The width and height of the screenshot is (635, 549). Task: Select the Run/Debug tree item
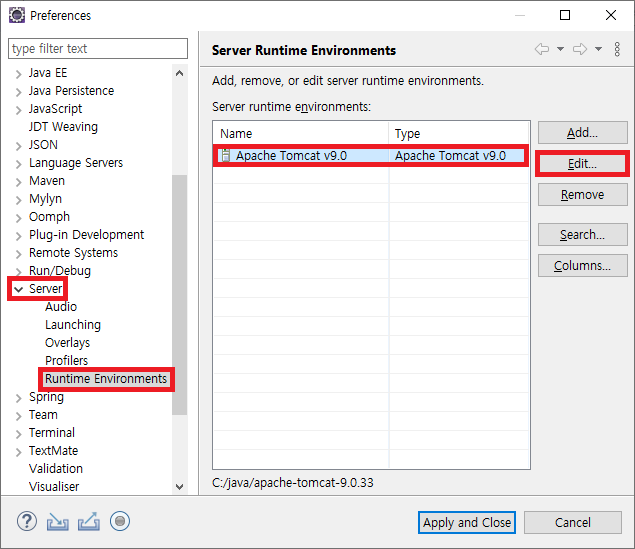[x=60, y=271]
